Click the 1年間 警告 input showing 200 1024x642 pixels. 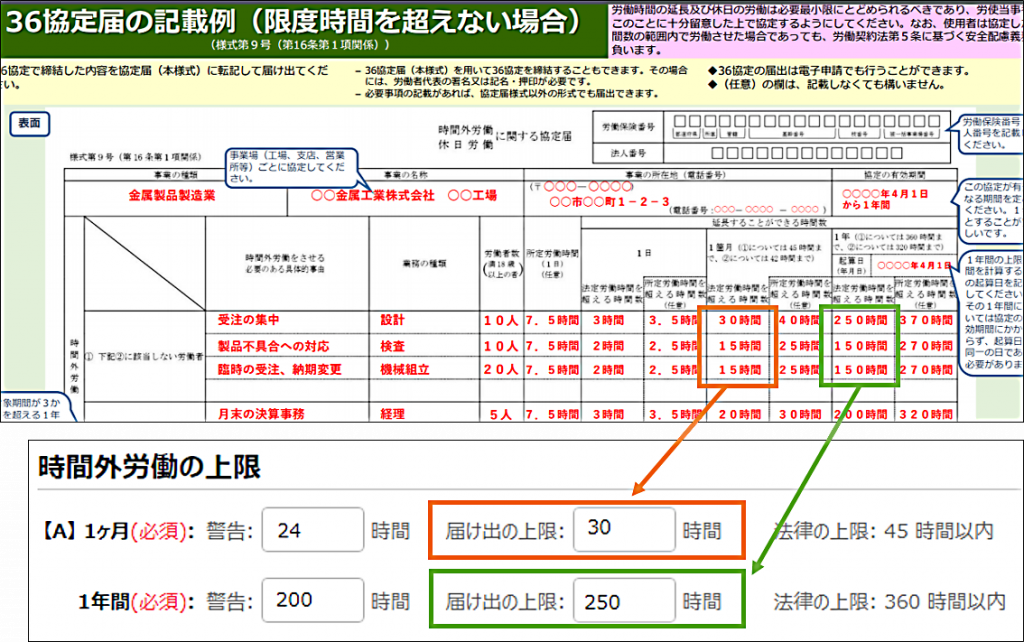312,602
